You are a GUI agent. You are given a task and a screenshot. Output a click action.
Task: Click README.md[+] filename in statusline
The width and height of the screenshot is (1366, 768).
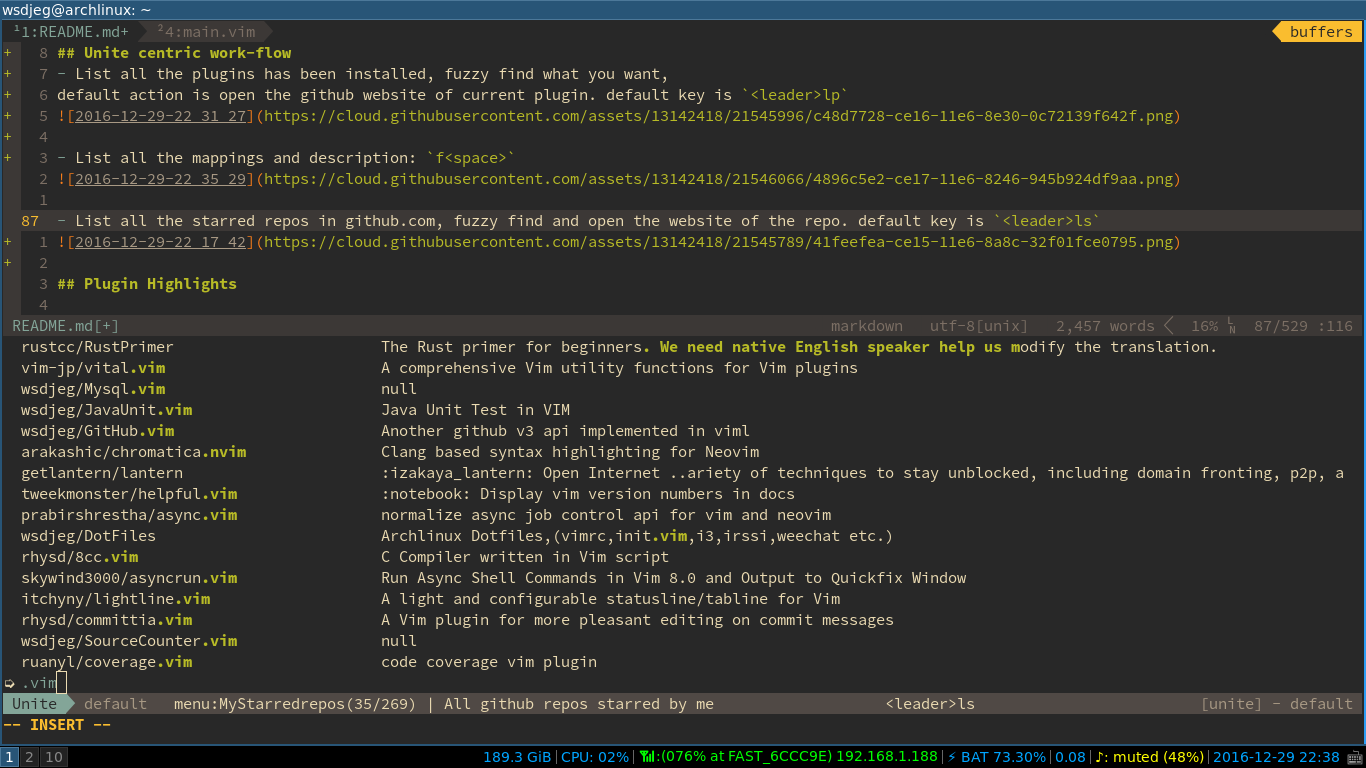[x=66, y=326]
